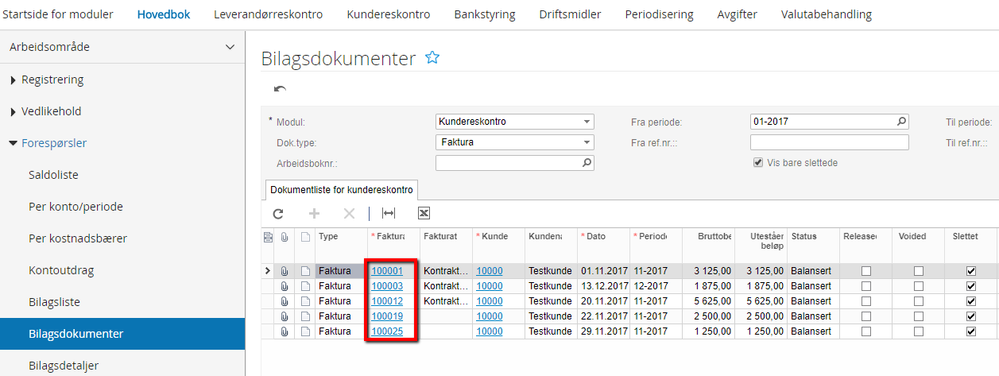Toggle Voided checkbox for invoice 100012

(x=918, y=301)
